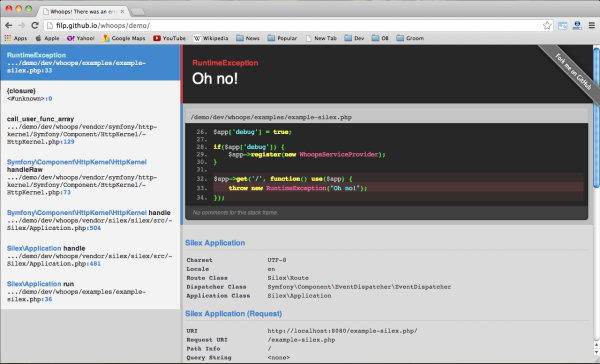The height and width of the screenshot is (364, 600).
Task: Close the Whoops! tab
Action: coord(122,11)
